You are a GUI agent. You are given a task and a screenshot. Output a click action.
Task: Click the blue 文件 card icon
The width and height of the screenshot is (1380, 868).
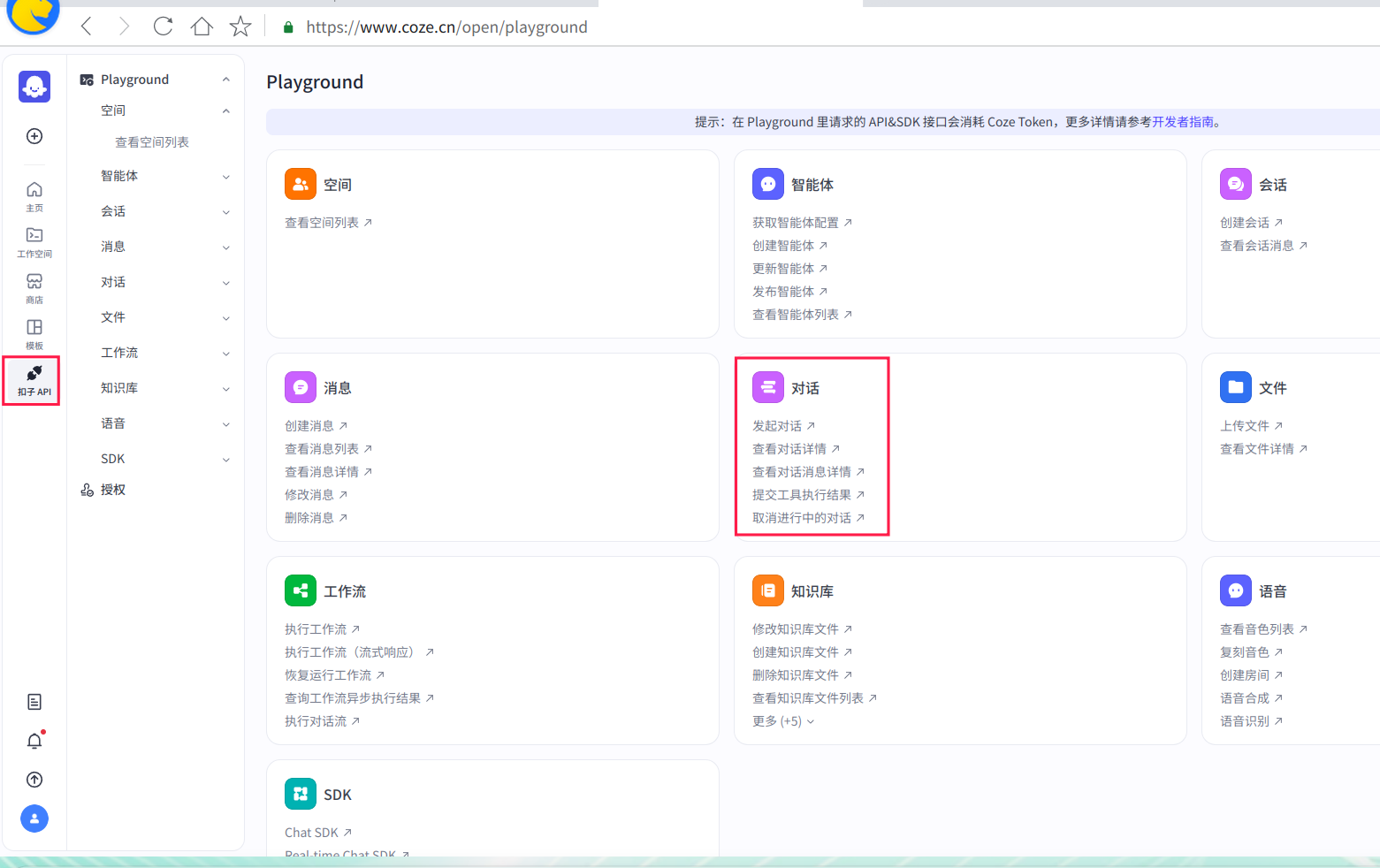coord(1236,387)
